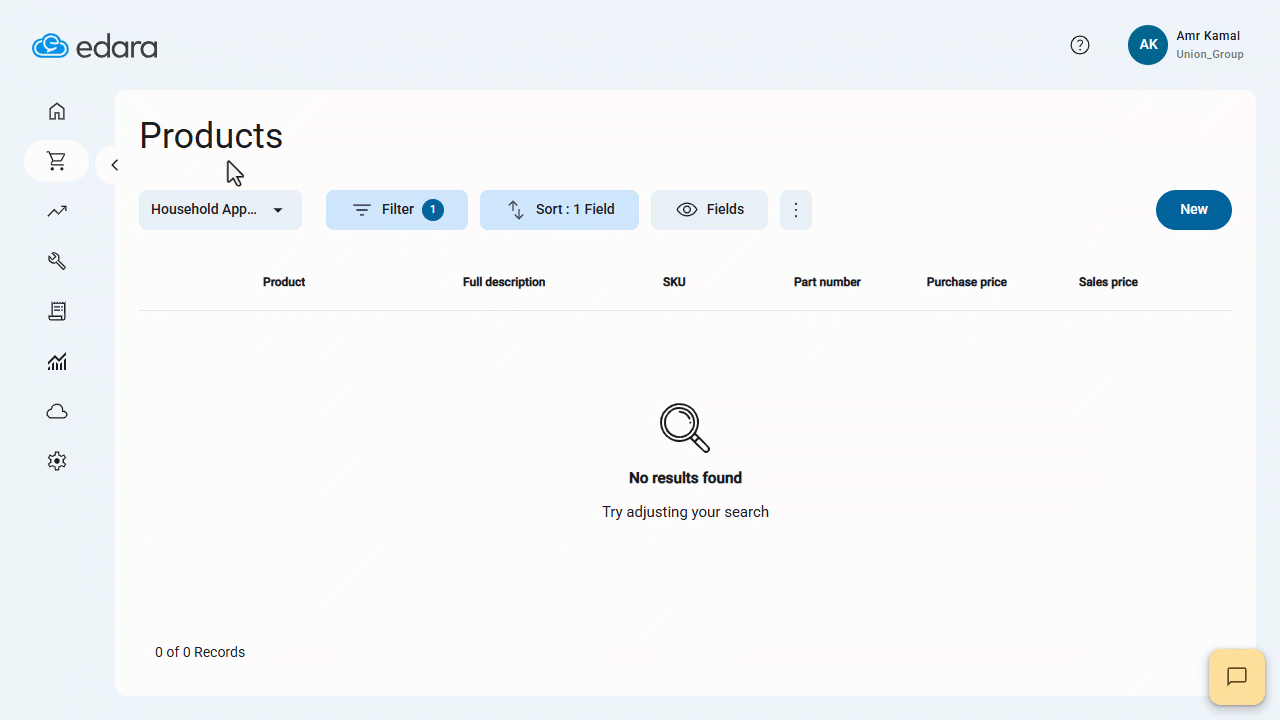Open the trending chart sidebar icon

[x=57, y=211]
